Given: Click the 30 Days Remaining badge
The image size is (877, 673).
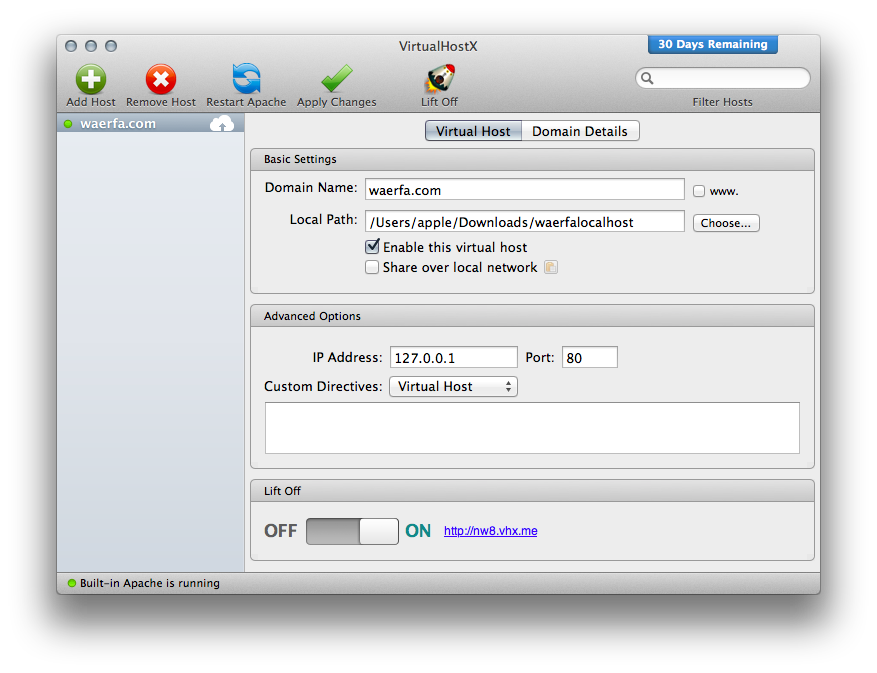Looking at the screenshot, I should [x=713, y=44].
